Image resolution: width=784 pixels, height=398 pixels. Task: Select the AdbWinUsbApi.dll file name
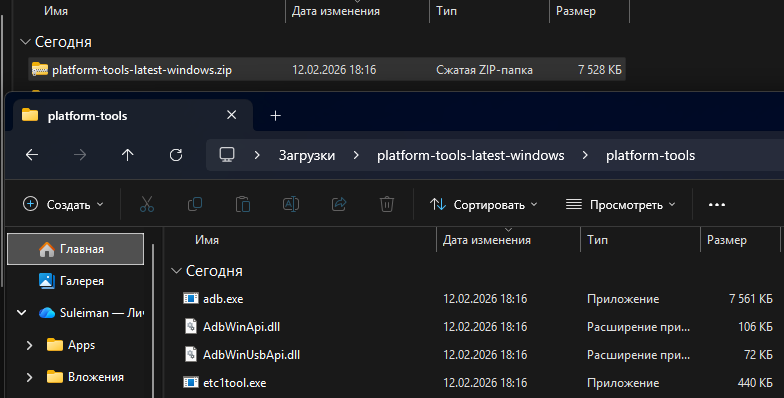(251, 355)
